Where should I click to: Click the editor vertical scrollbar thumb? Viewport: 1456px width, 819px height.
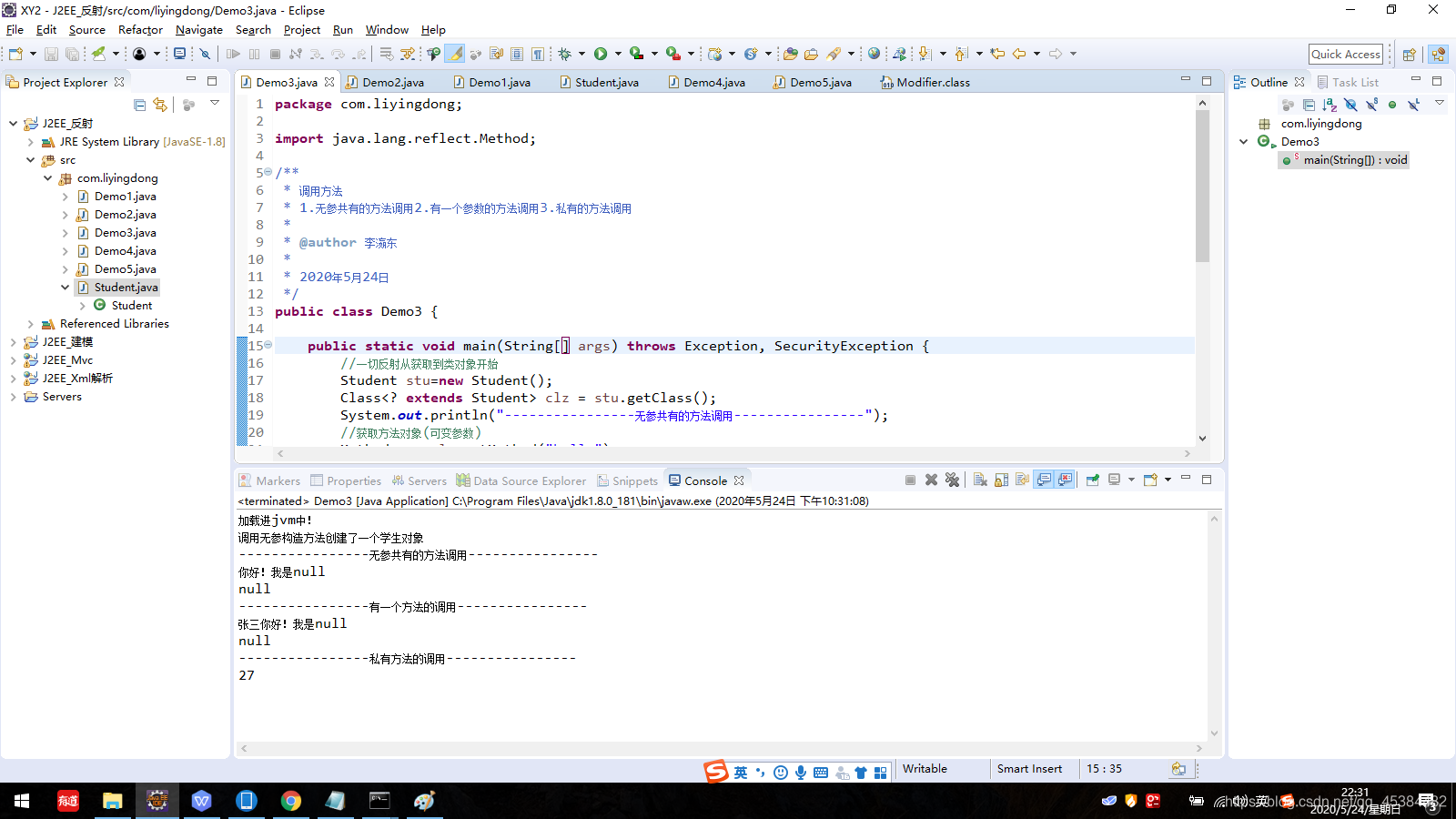click(x=1202, y=187)
